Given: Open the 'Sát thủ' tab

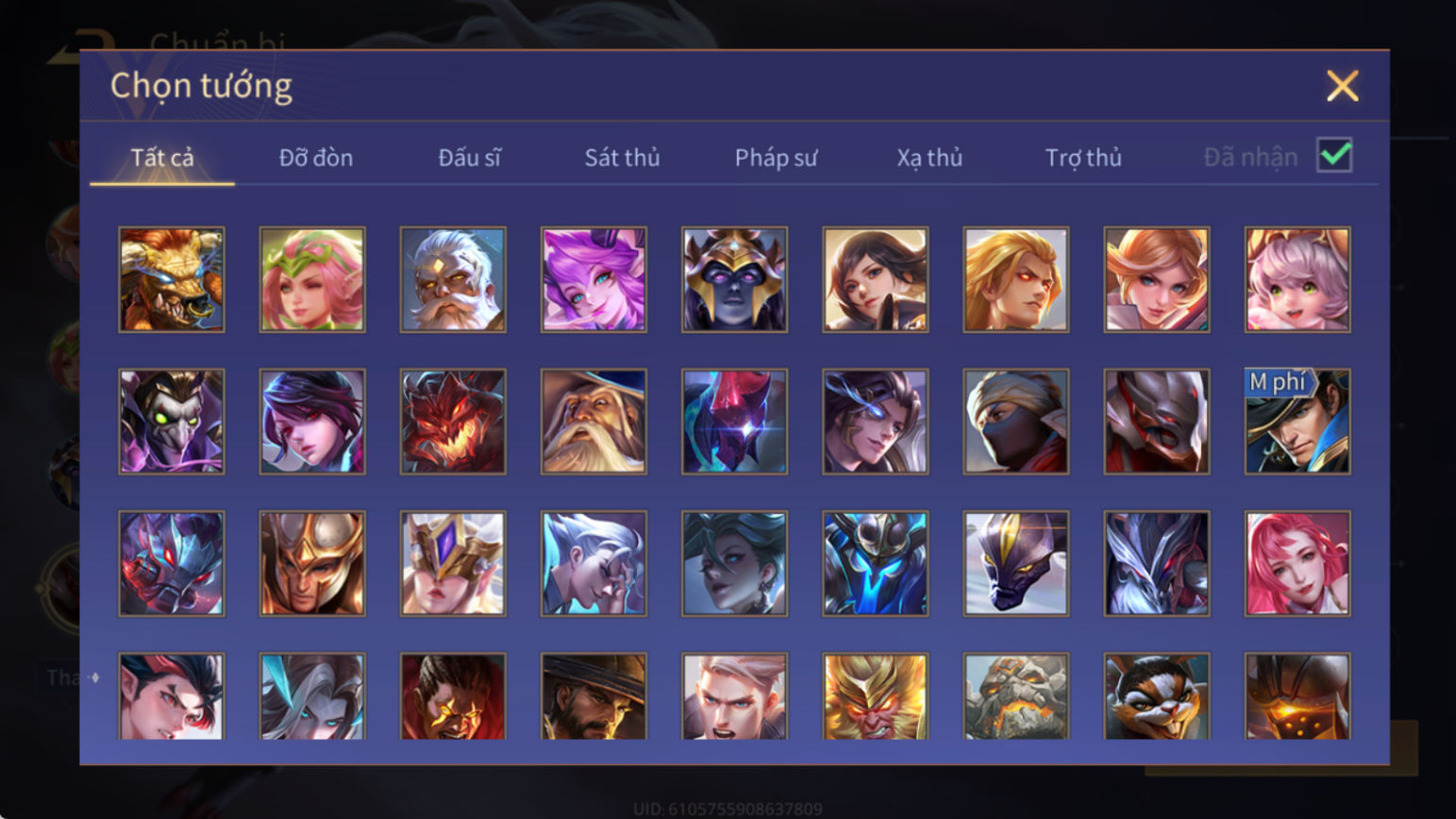Looking at the screenshot, I should pyautogui.click(x=622, y=158).
